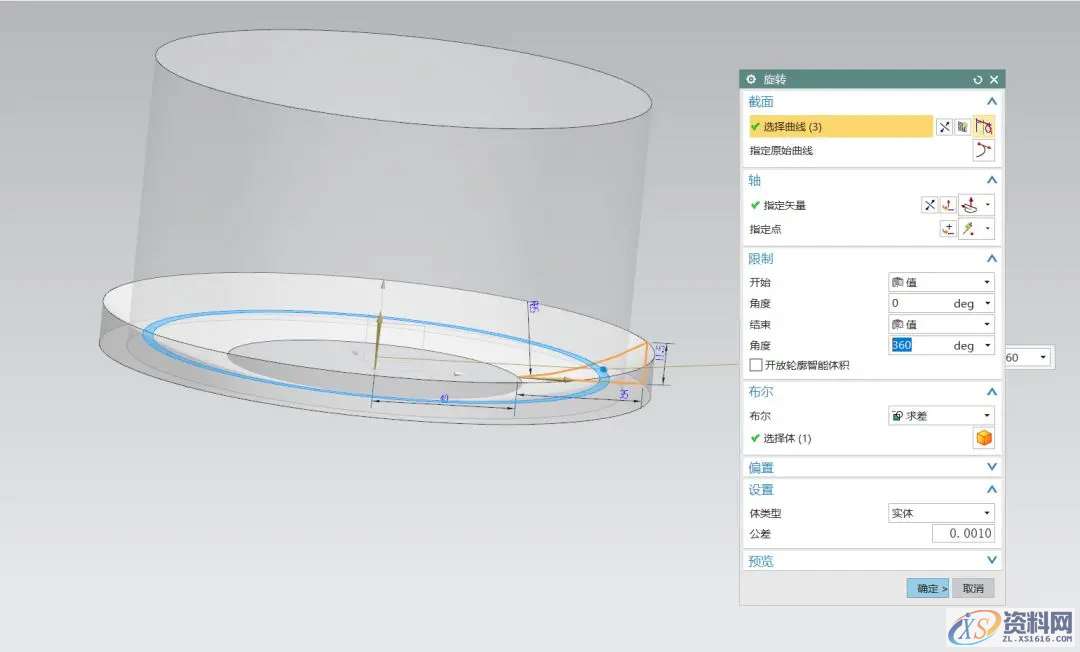Click the settings gear icon in 旋转 dialog title
This screenshot has width=1080, height=652.
click(x=752, y=79)
